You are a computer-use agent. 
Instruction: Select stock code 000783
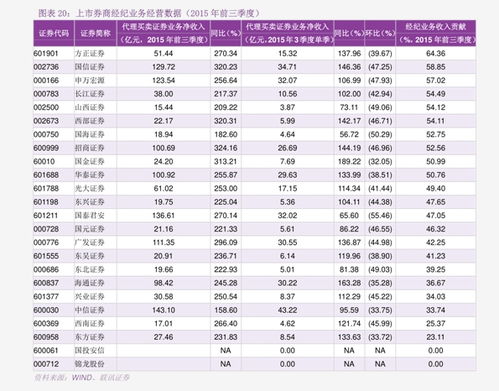[46, 94]
